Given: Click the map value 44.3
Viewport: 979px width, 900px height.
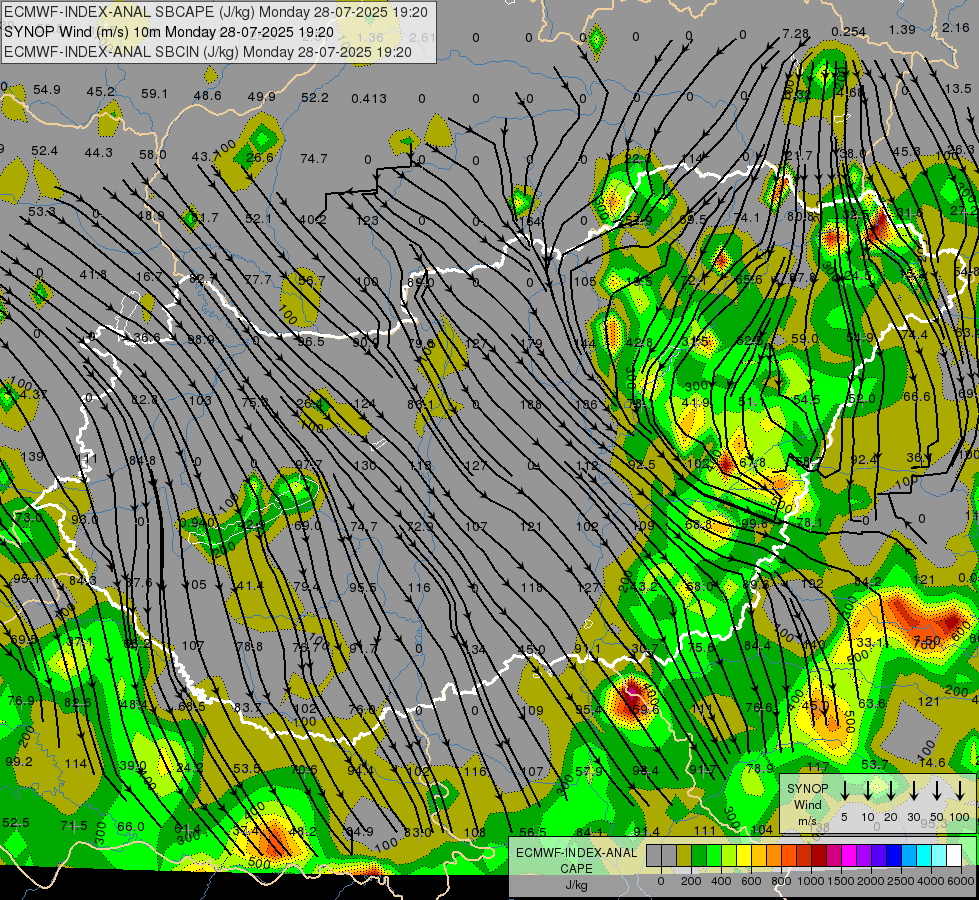Looking at the screenshot, I should (99, 152).
